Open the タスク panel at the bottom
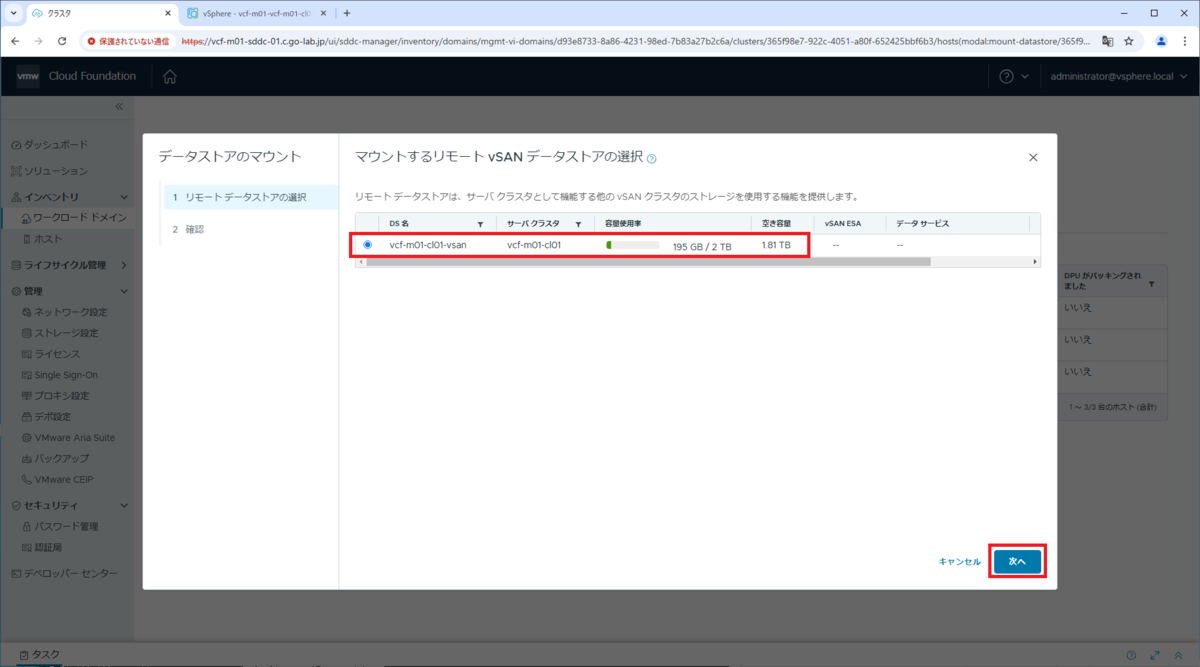 40,655
